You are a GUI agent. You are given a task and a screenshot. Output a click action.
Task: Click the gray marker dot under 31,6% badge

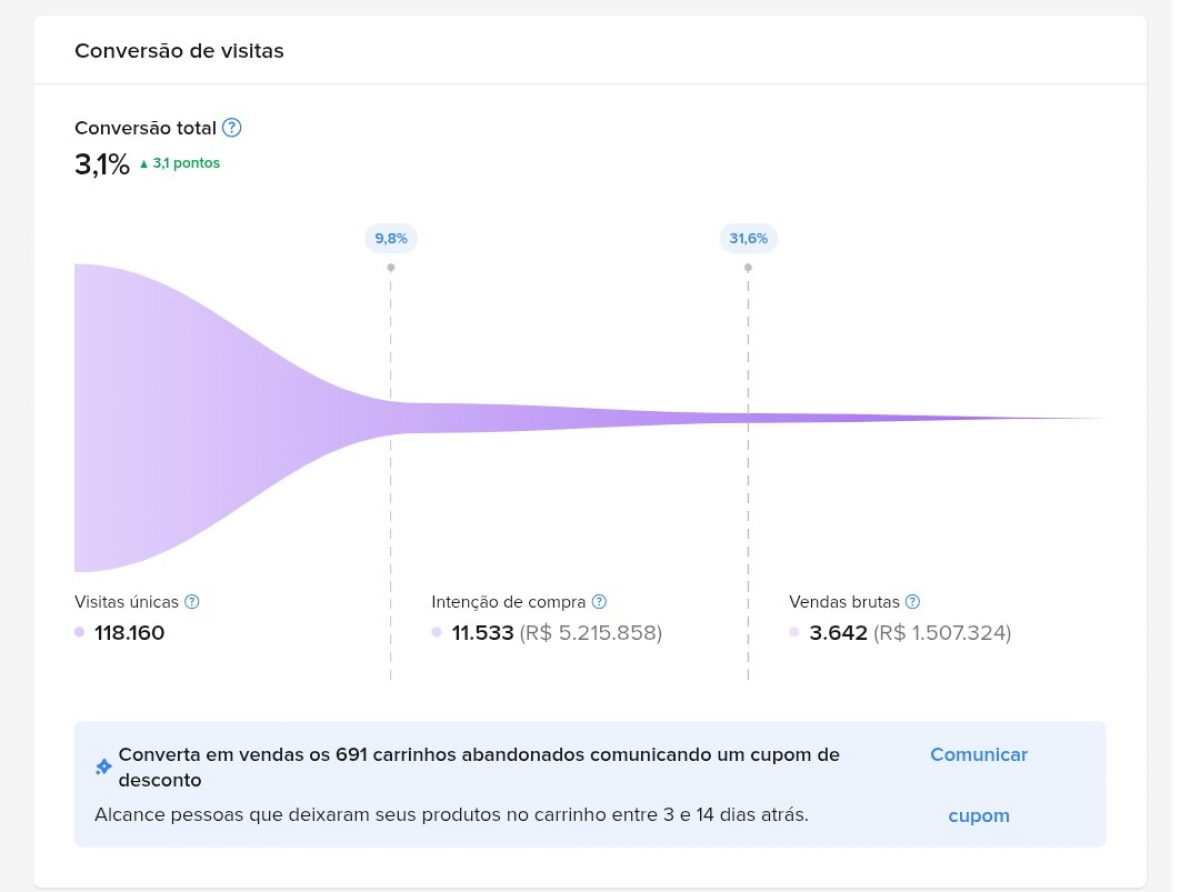coord(748,267)
